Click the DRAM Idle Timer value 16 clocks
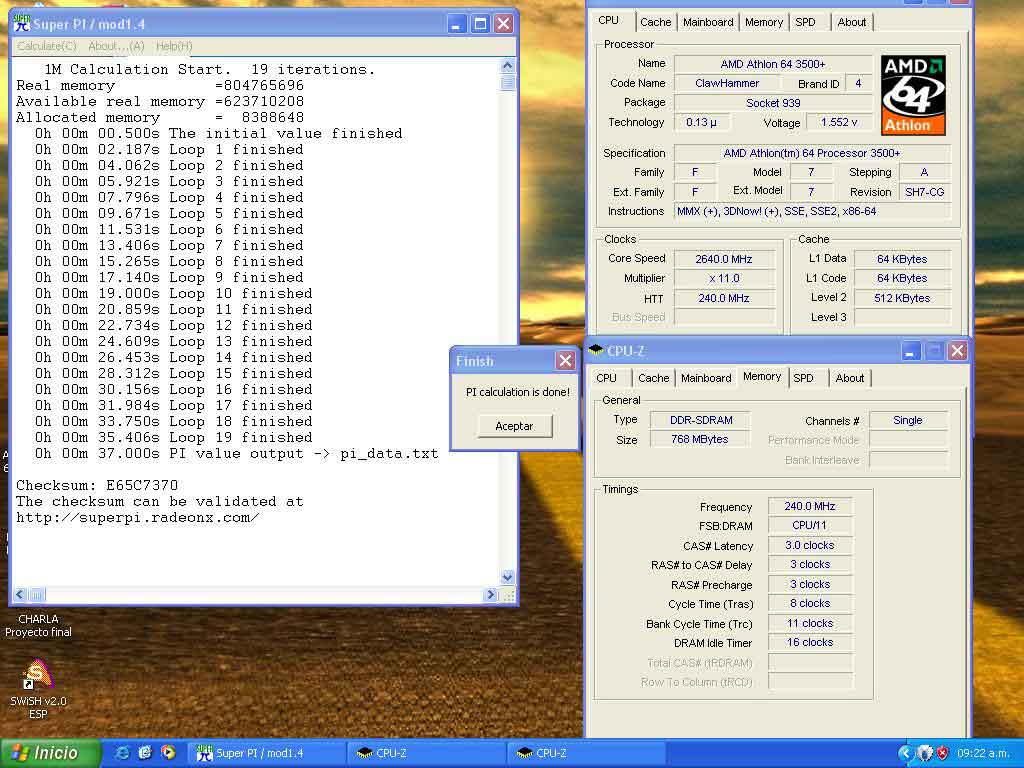This screenshot has height=768, width=1024. click(810, 643)
